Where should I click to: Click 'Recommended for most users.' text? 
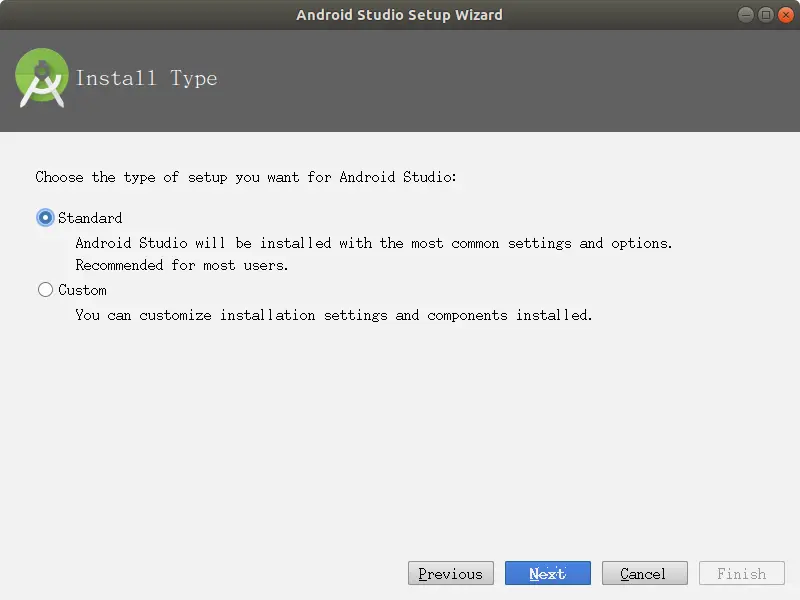(182, 265)
